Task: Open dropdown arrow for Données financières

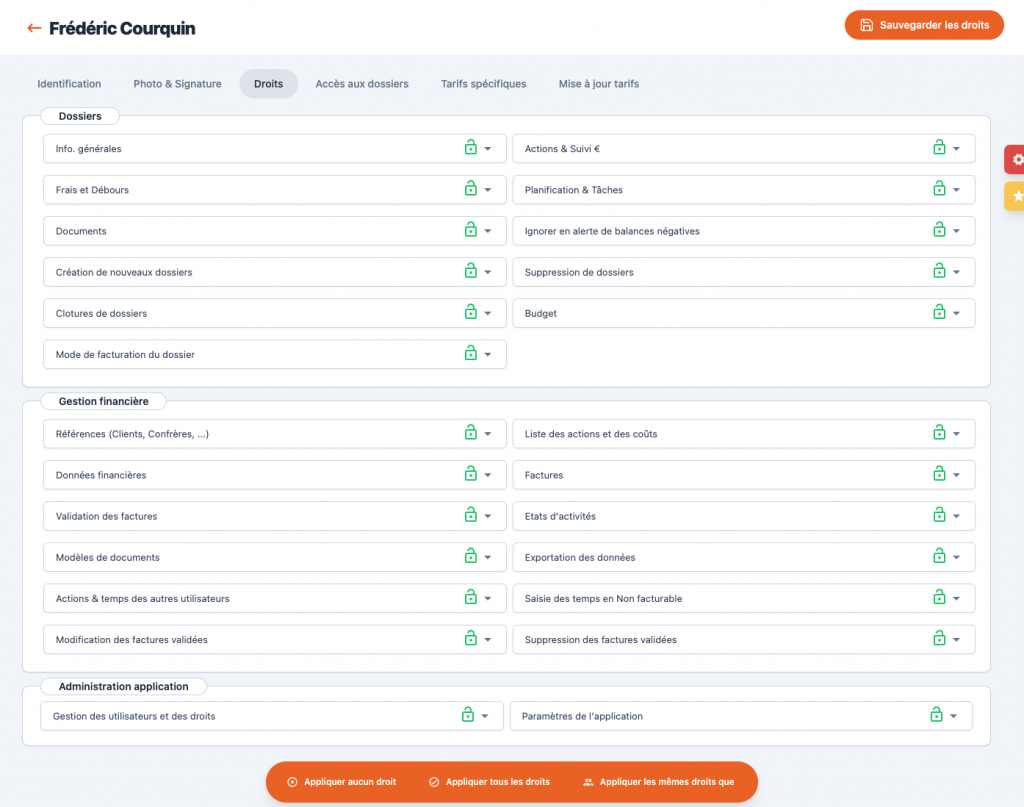Action: 488,475
